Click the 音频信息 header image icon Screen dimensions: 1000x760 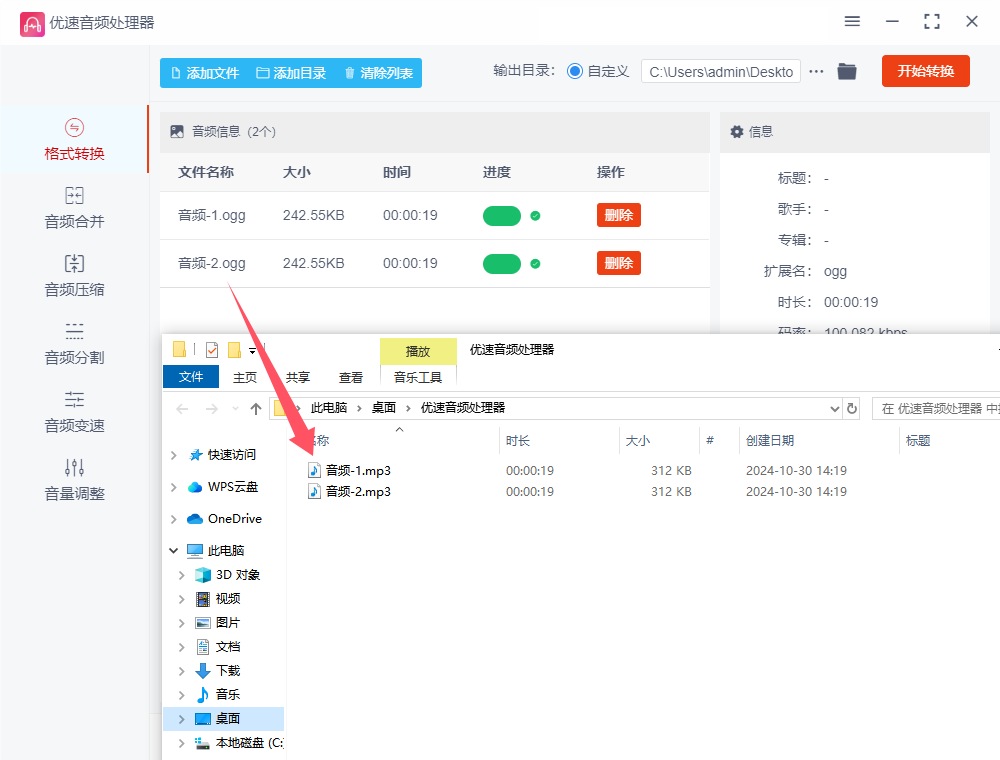tap(177, 131)
